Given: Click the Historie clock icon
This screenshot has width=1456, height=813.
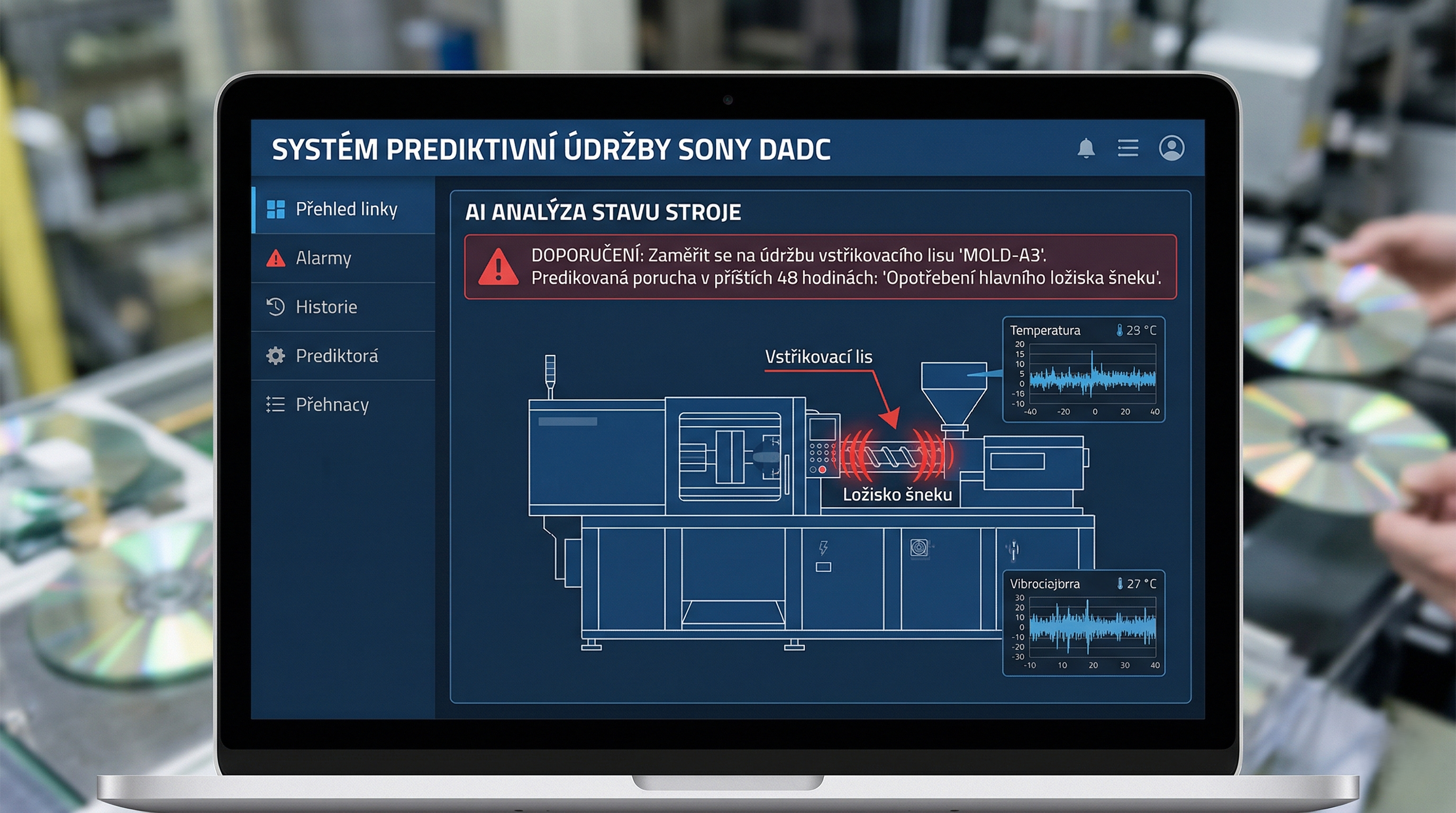Looking at the screenshot, I should [275, 306].
